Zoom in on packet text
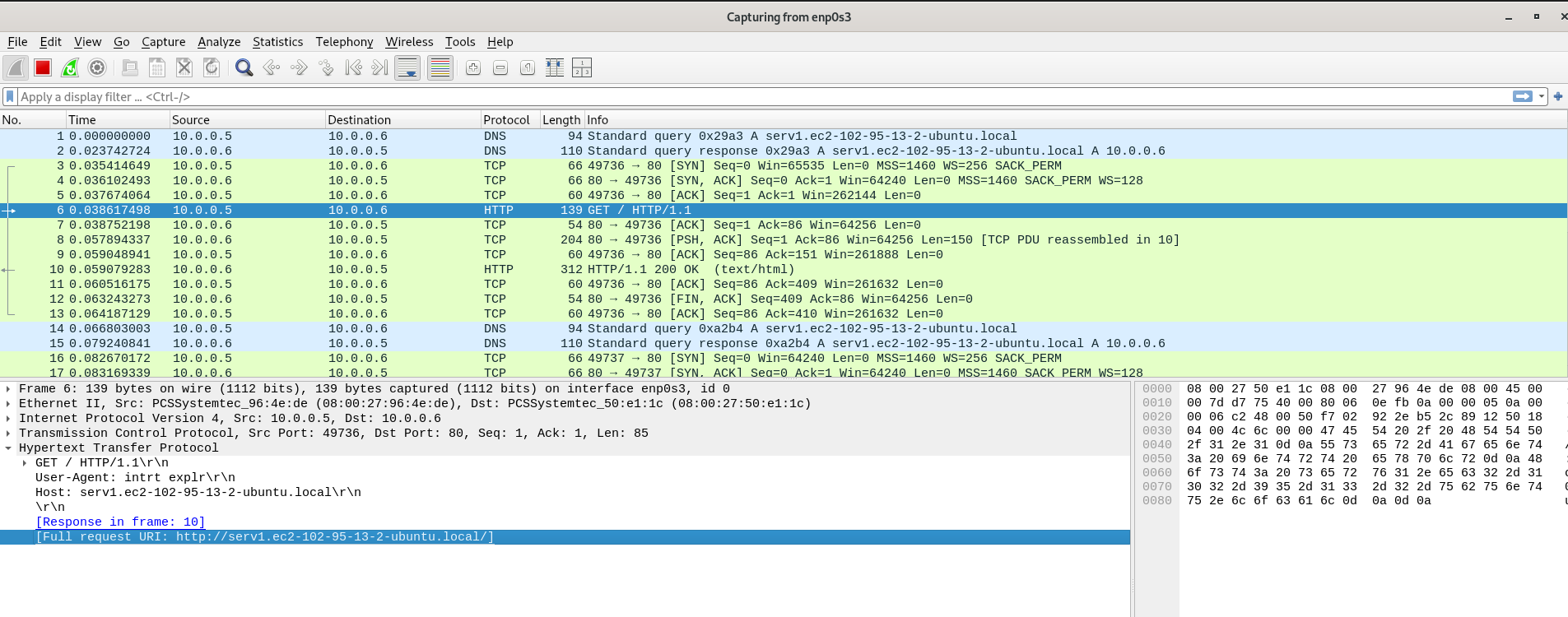Viewport: 1568px width, 617px height. [473, 67]
